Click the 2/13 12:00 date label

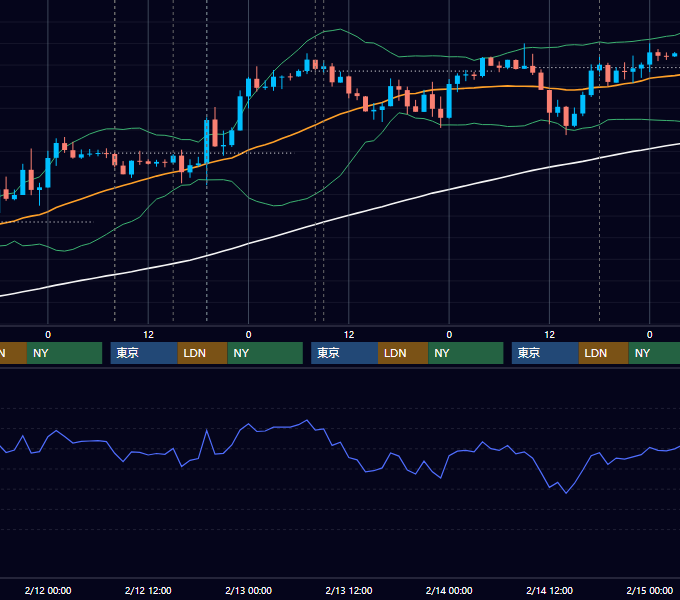[349, 590]
